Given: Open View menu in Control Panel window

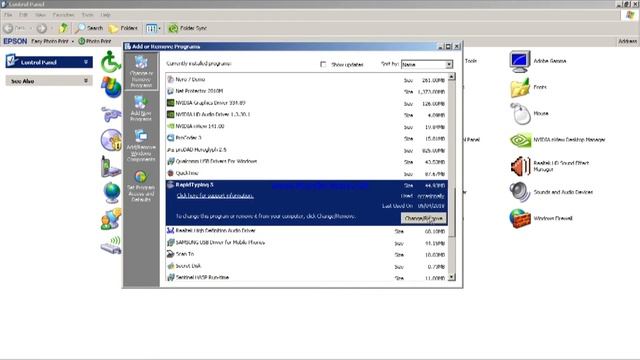Looking at the screenshot, I should [40, 15].
